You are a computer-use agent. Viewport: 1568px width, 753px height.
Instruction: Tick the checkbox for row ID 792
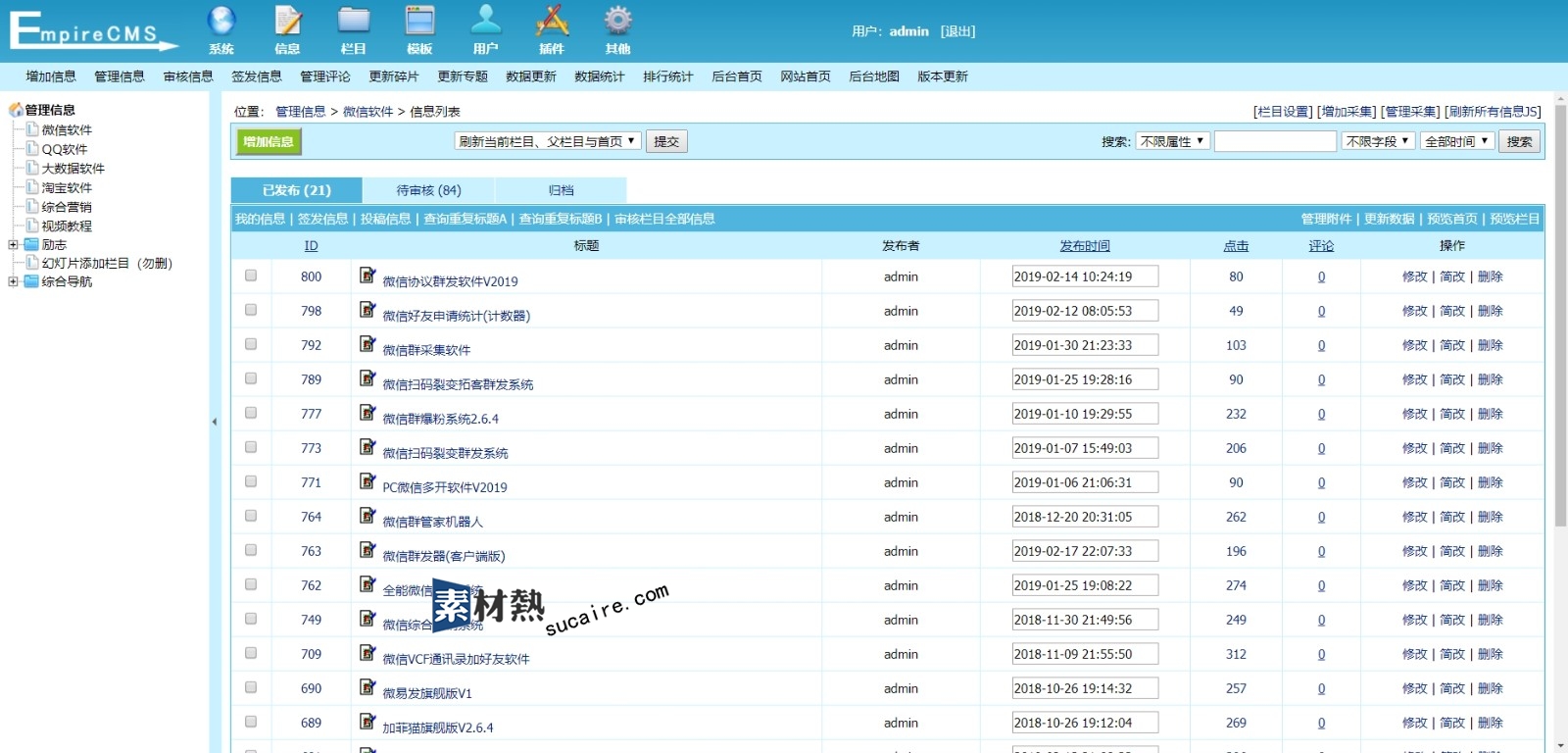[251, 344]
